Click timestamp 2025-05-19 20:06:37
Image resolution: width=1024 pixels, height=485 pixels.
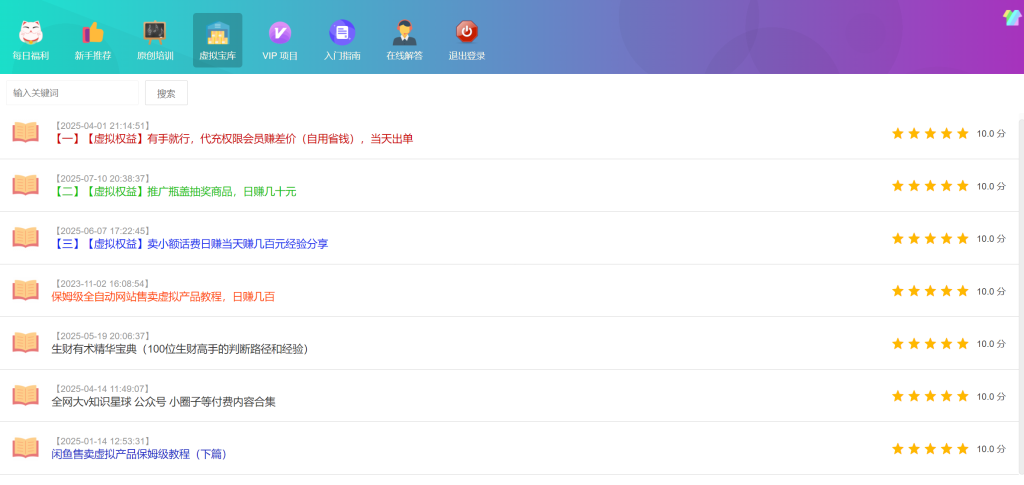(x=102, y=336)
